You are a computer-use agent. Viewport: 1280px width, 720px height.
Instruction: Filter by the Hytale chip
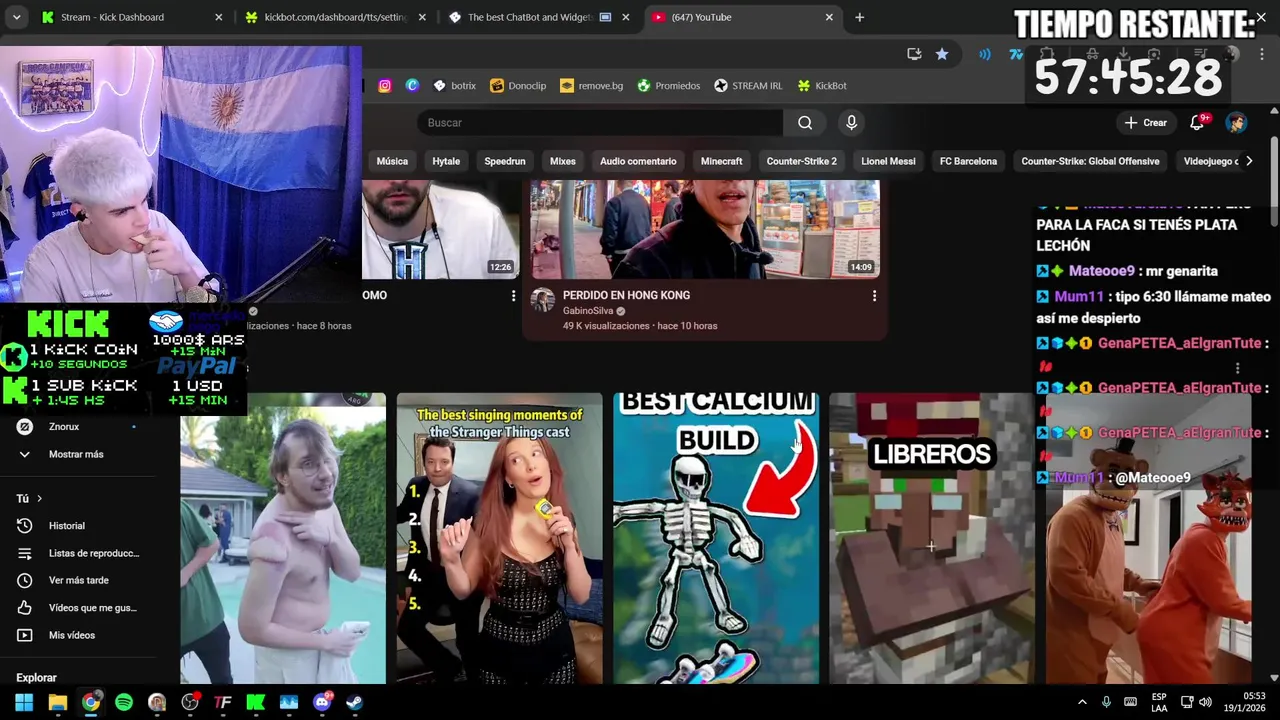pos(446,161)
